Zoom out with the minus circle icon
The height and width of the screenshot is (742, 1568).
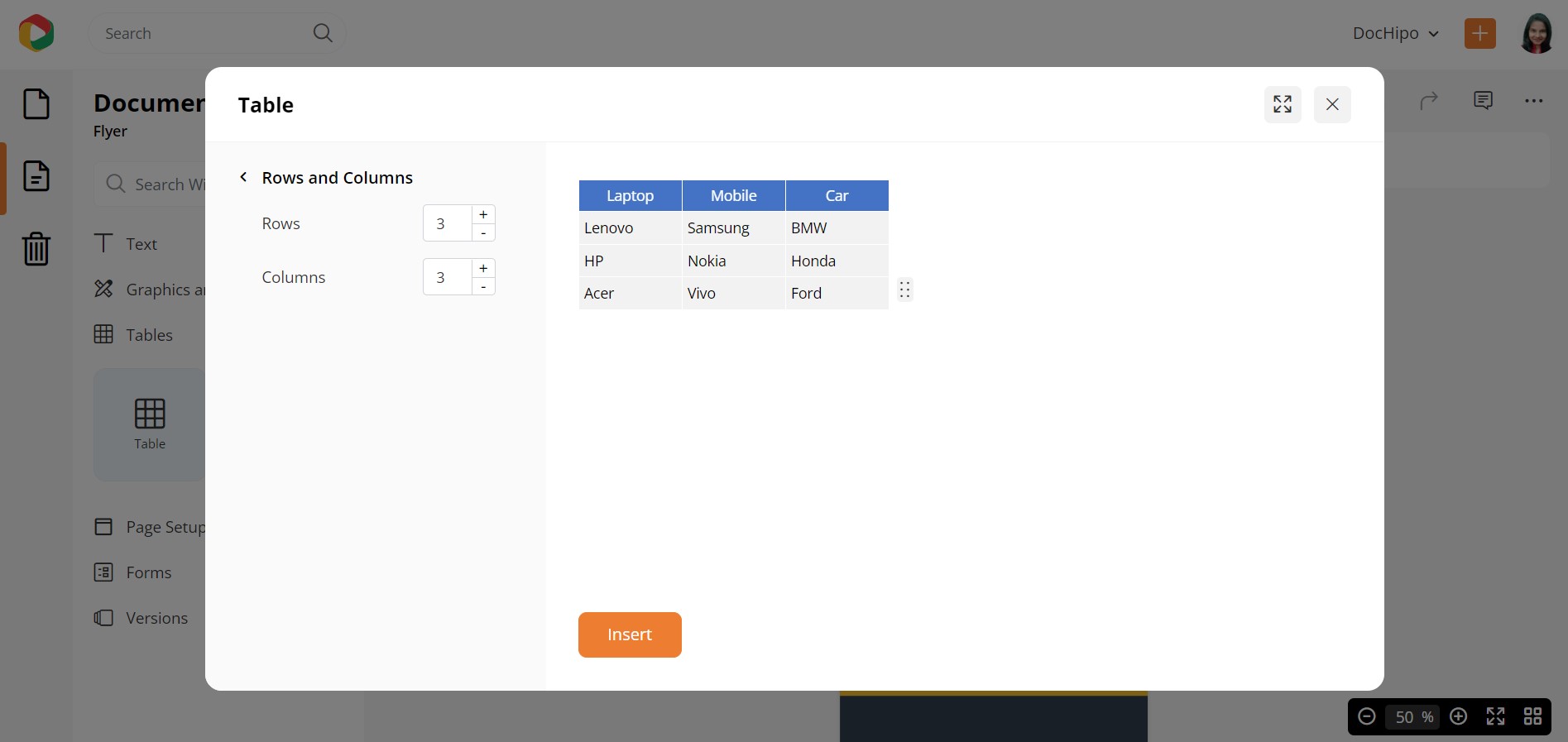pyautogui.click(x=1367, y=716)
